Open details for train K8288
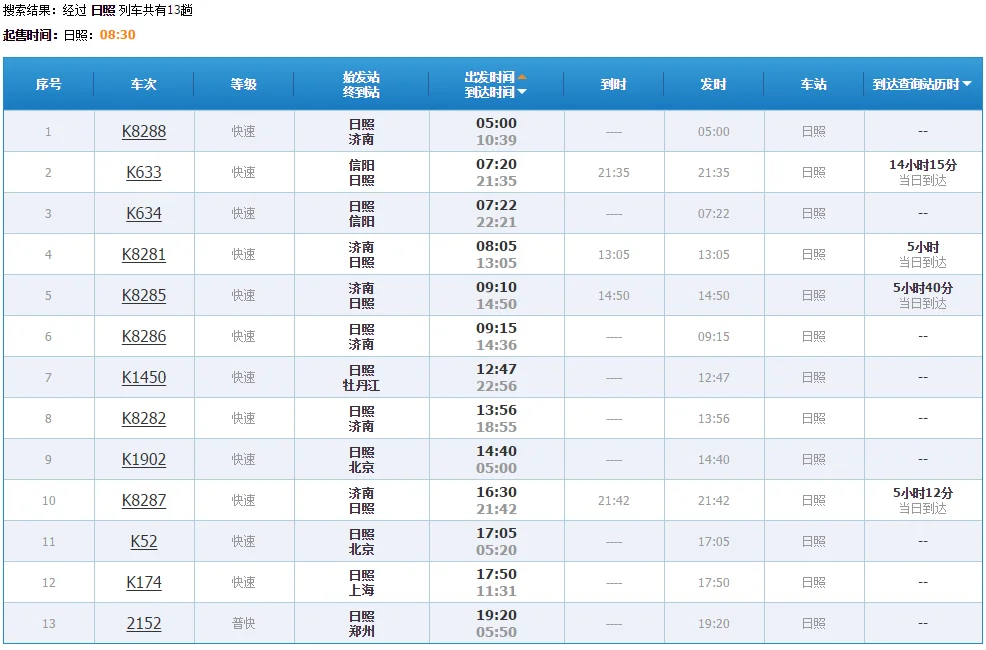The height and width of the screenshot is (650, 986). pos(143,131)
